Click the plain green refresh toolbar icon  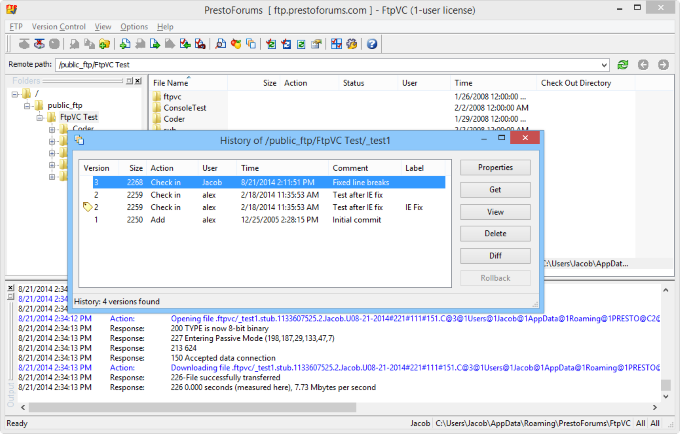click(x=301, y=44)
